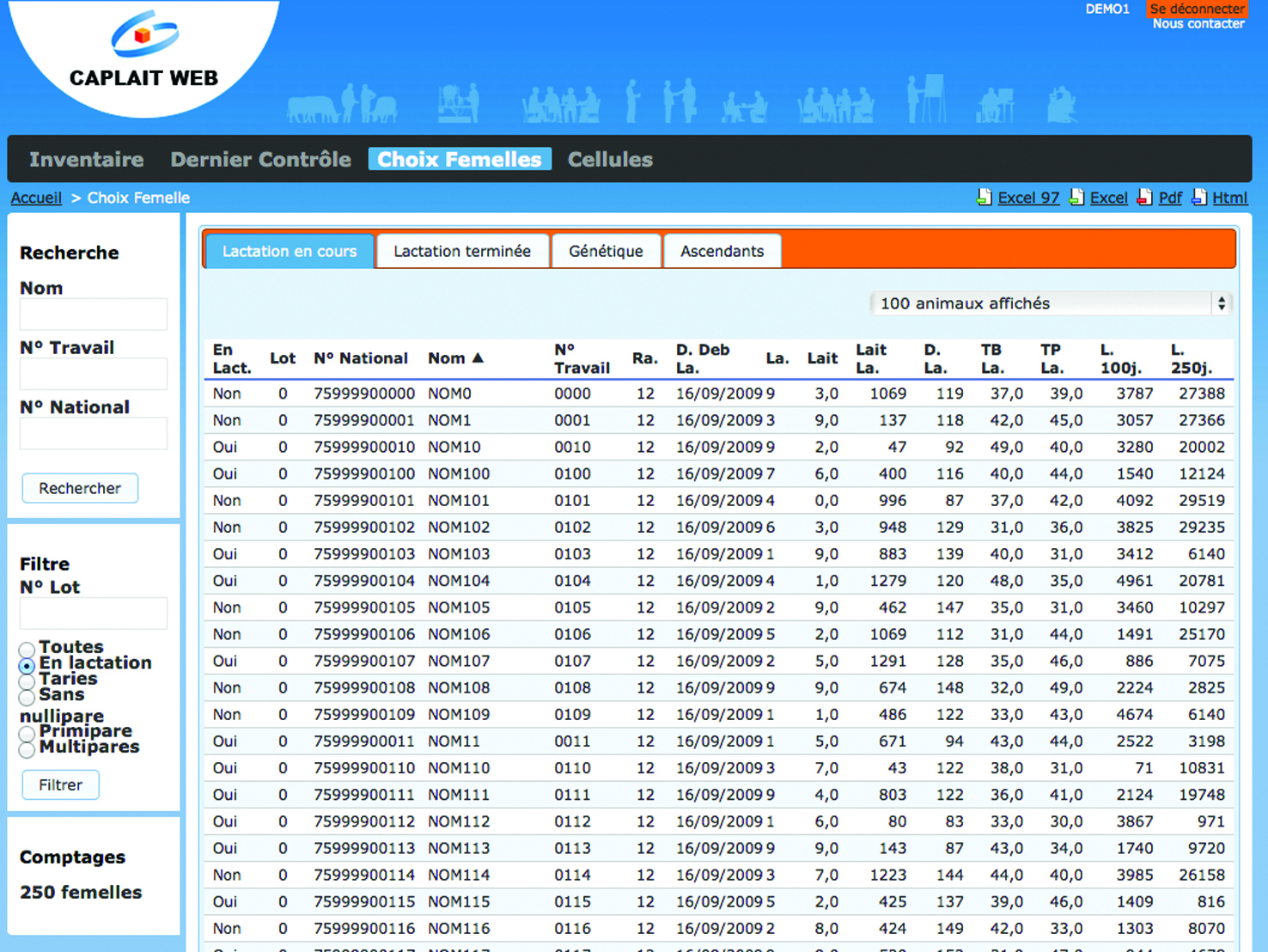Sort by the N° National column header
The image size is (1268, 952).
(x=361, y=358)
